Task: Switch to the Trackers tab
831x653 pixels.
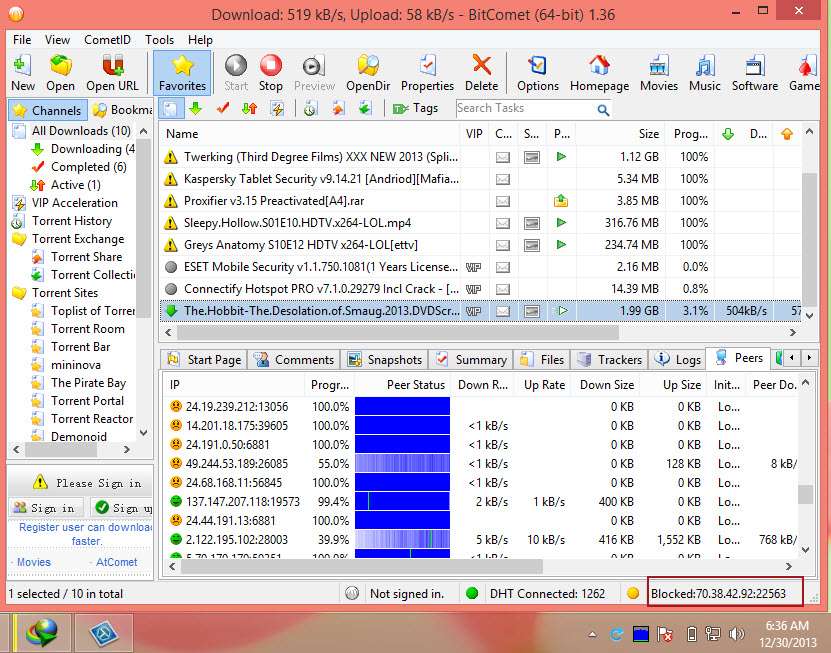Action: coord(609,360)
